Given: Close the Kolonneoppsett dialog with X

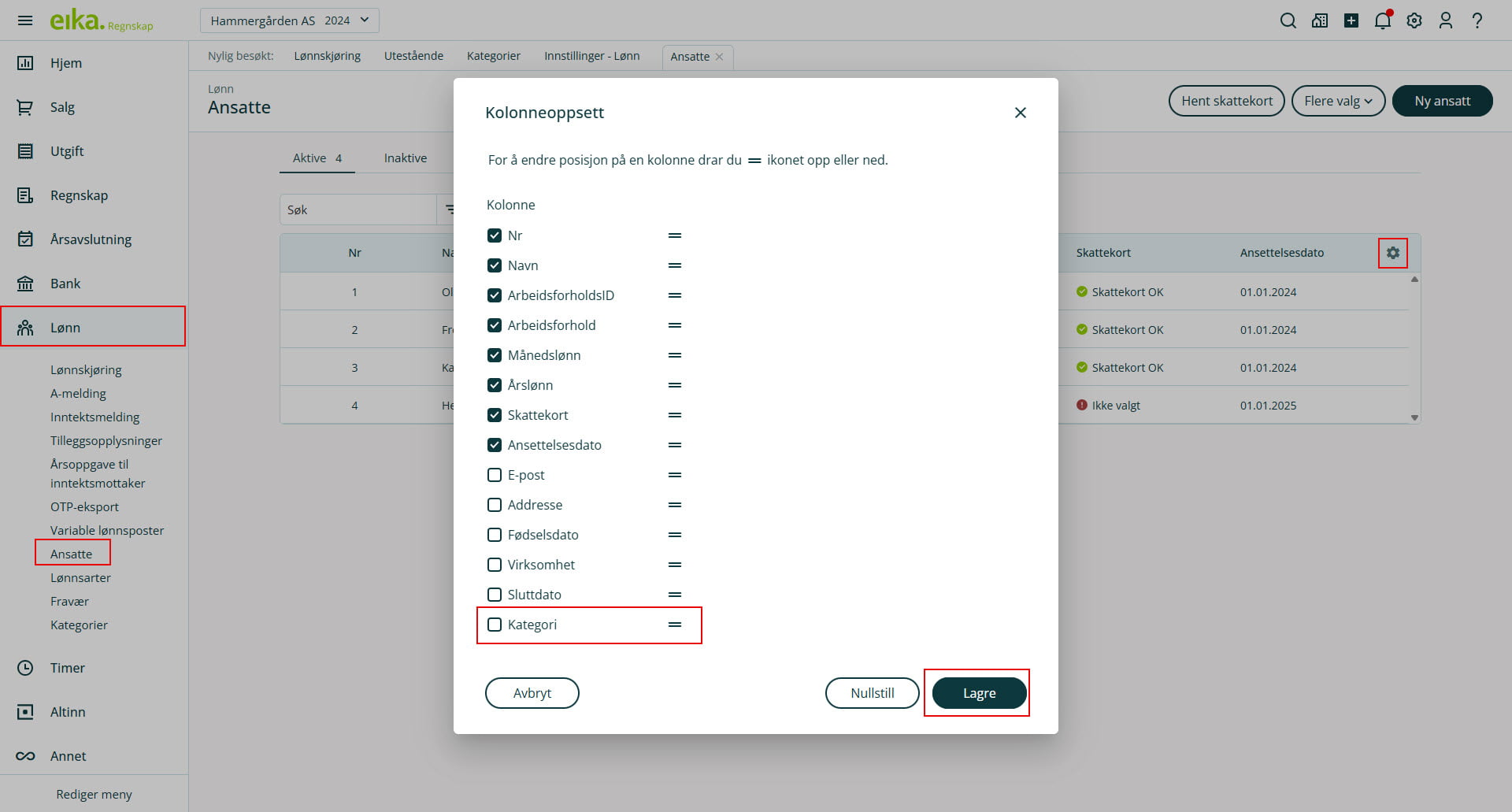Looking at the screenshot, I should (x=1020, y=113).
